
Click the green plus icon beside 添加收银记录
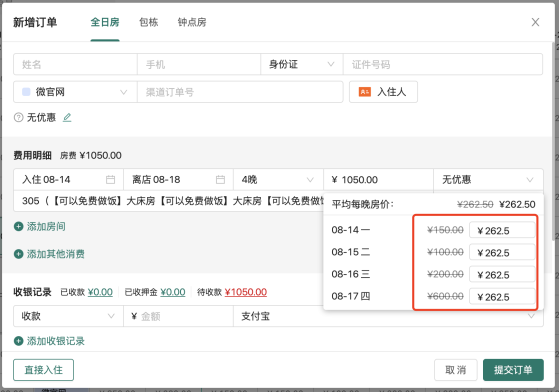coord(19,341)
